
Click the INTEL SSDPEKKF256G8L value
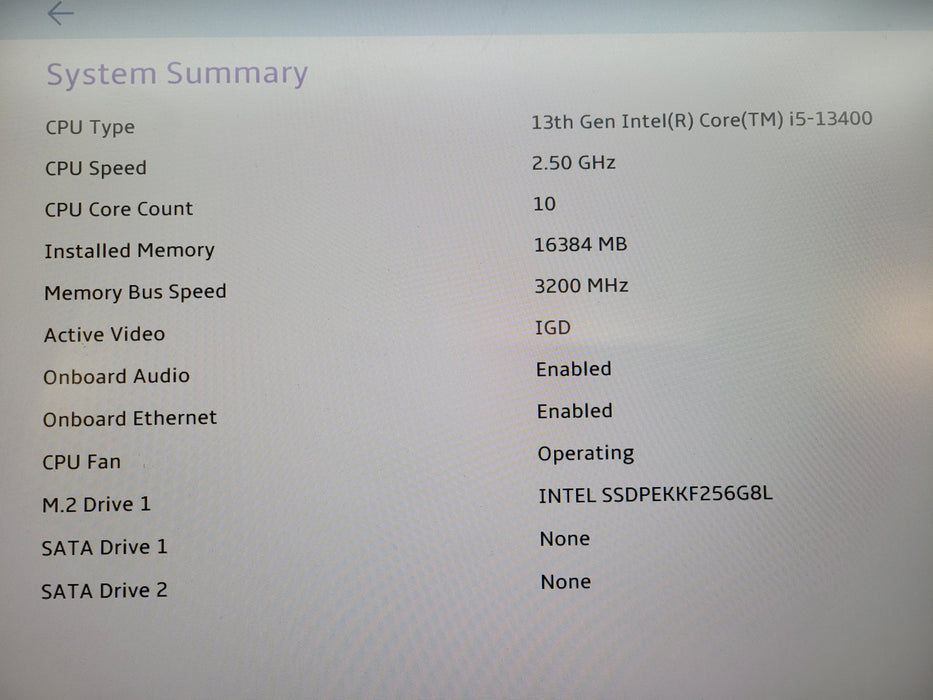pyautogui.click(x=656, y=495)
